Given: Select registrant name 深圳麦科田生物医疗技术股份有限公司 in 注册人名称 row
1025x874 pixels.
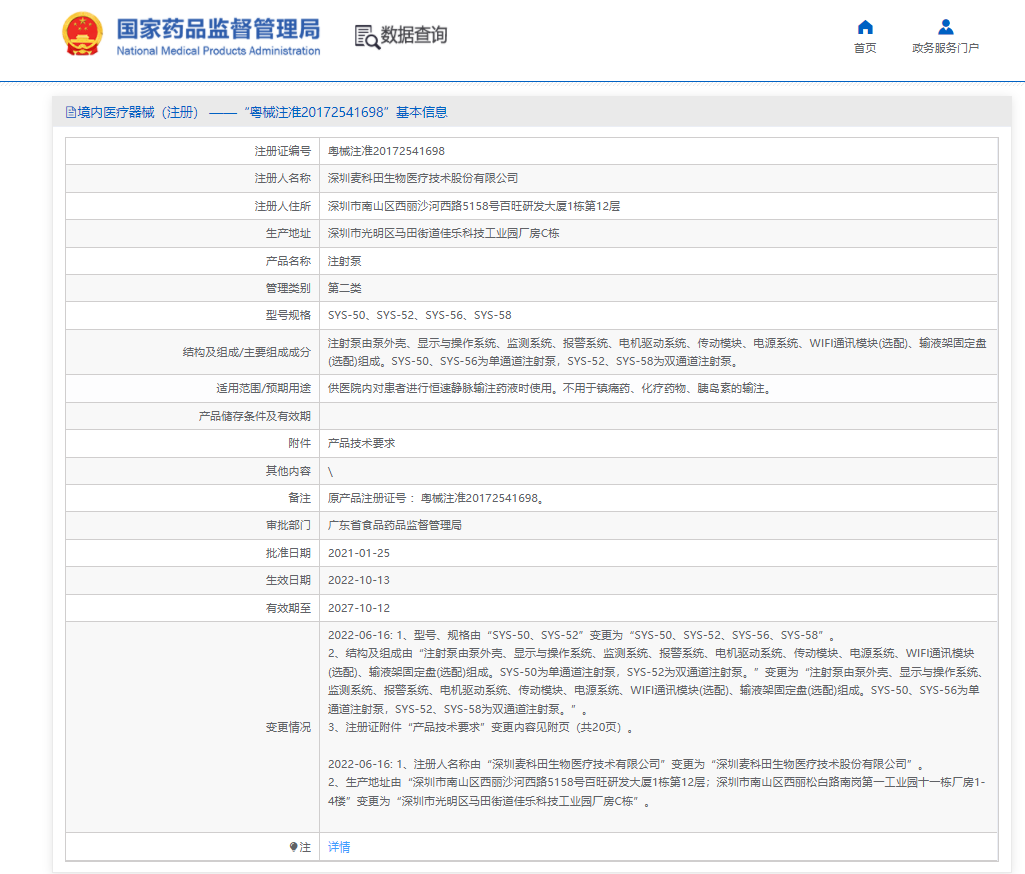Looking at the screenshot, I should pyautogui.click(x=422, y=178).
